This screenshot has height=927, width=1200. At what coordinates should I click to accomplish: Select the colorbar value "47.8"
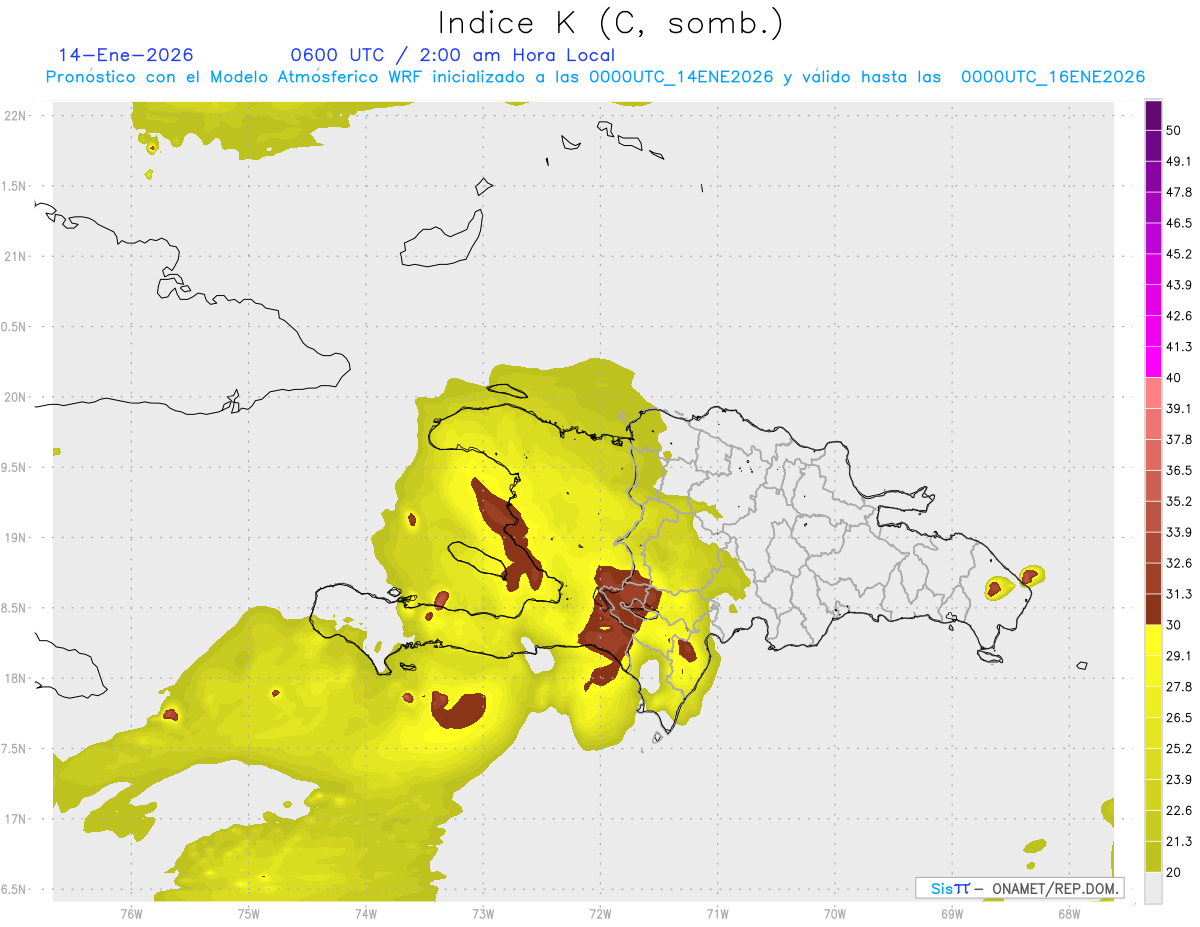pyautogui.click(x=1179, y=192)
